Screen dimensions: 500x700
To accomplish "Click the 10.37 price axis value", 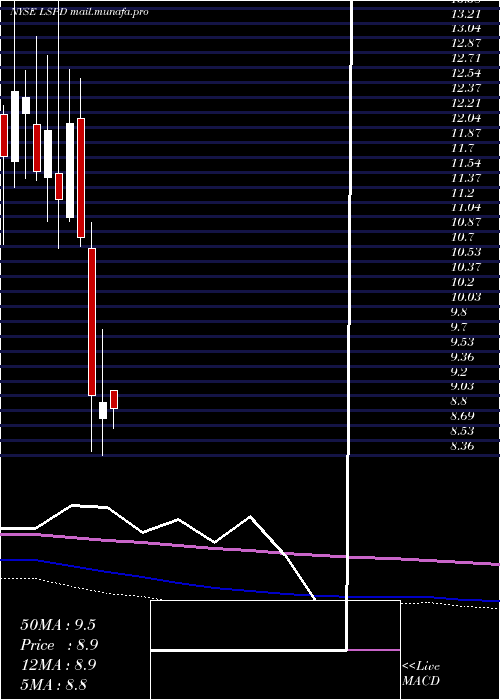I will point(466,267).
